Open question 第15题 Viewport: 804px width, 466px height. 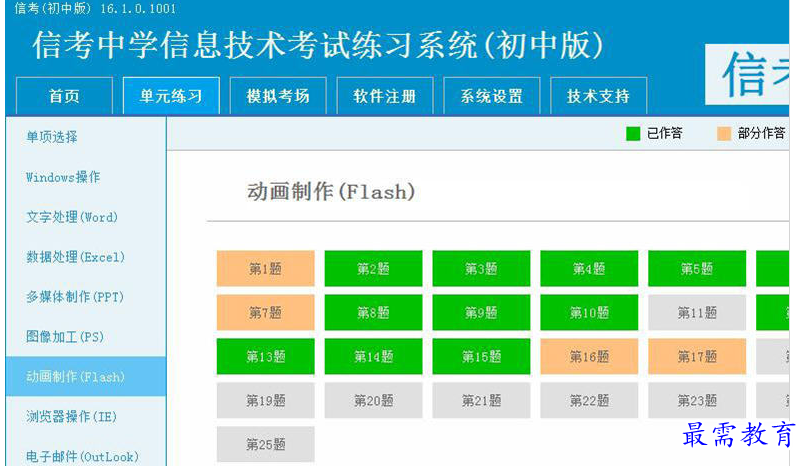pyautogui.click(x=481, y=356)
